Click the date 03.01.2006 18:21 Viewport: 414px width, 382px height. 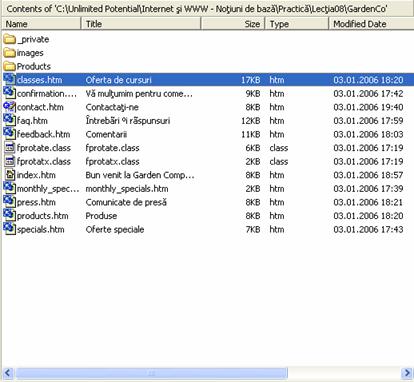(368, 203)
